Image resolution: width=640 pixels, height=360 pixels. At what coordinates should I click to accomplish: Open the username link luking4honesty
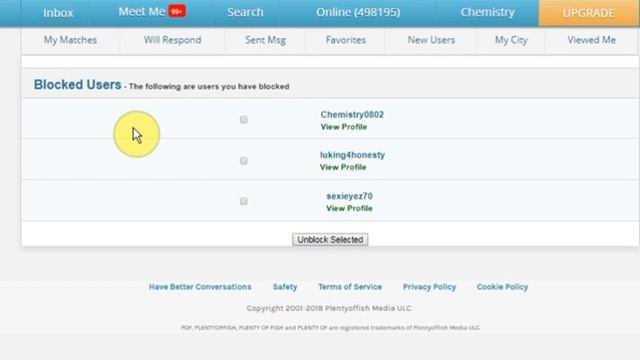pyautogui.click(x=352, y=155)
